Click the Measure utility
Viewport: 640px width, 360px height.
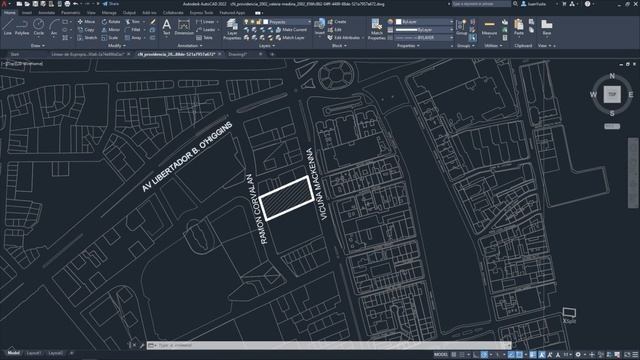click(x=489, y=27)
